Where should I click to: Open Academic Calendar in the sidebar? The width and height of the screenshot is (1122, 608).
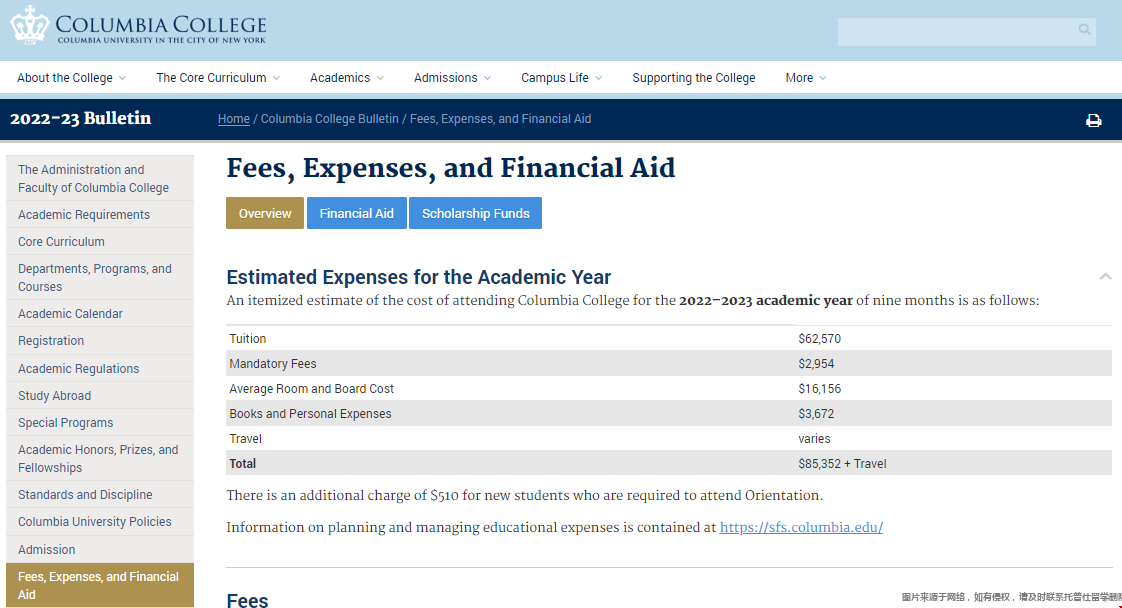tap(70, 314)
